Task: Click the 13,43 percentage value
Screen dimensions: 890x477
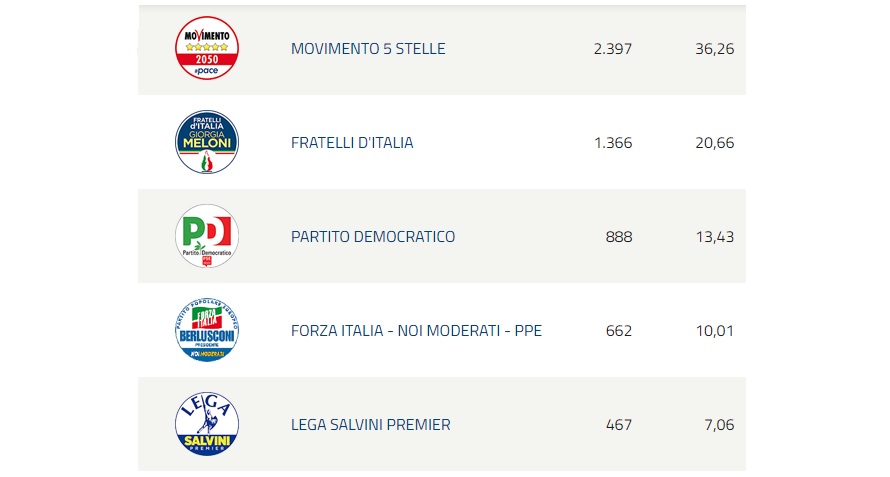Action: coord(715,237)
